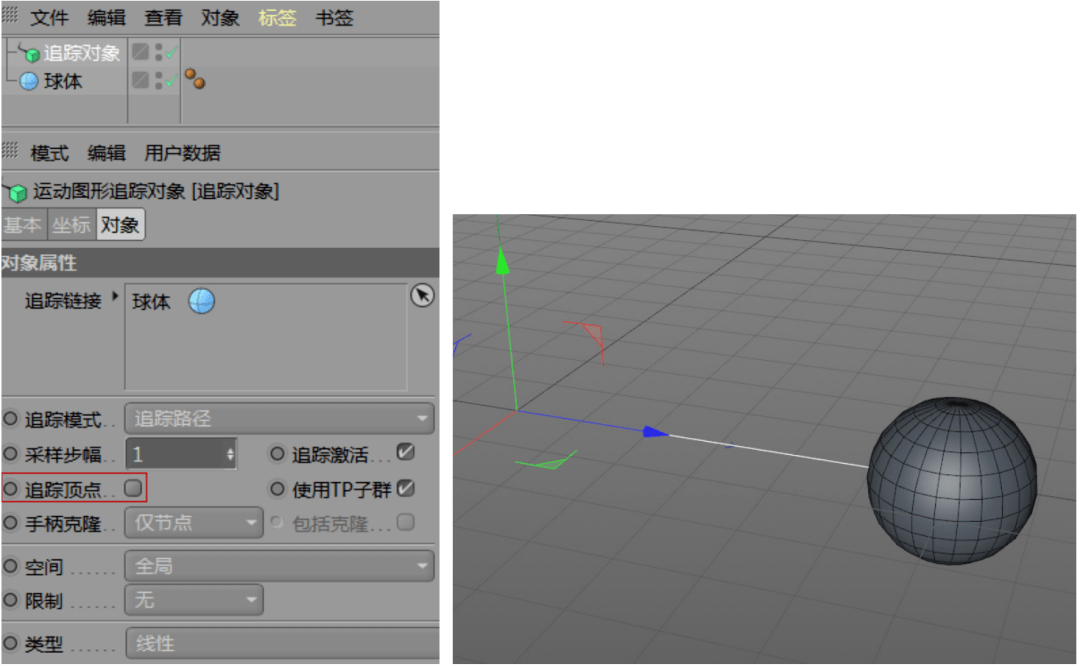Viewport: 1080px width, 667px height.
Task: Select the 追踪对象 tracer icon in object list
Action: pyautogui.click(x=30, y=53)
